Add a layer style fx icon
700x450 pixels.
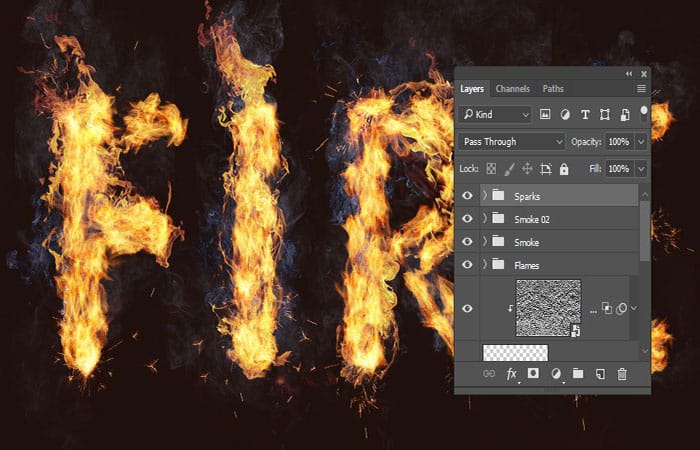click(x=512, y=374)
